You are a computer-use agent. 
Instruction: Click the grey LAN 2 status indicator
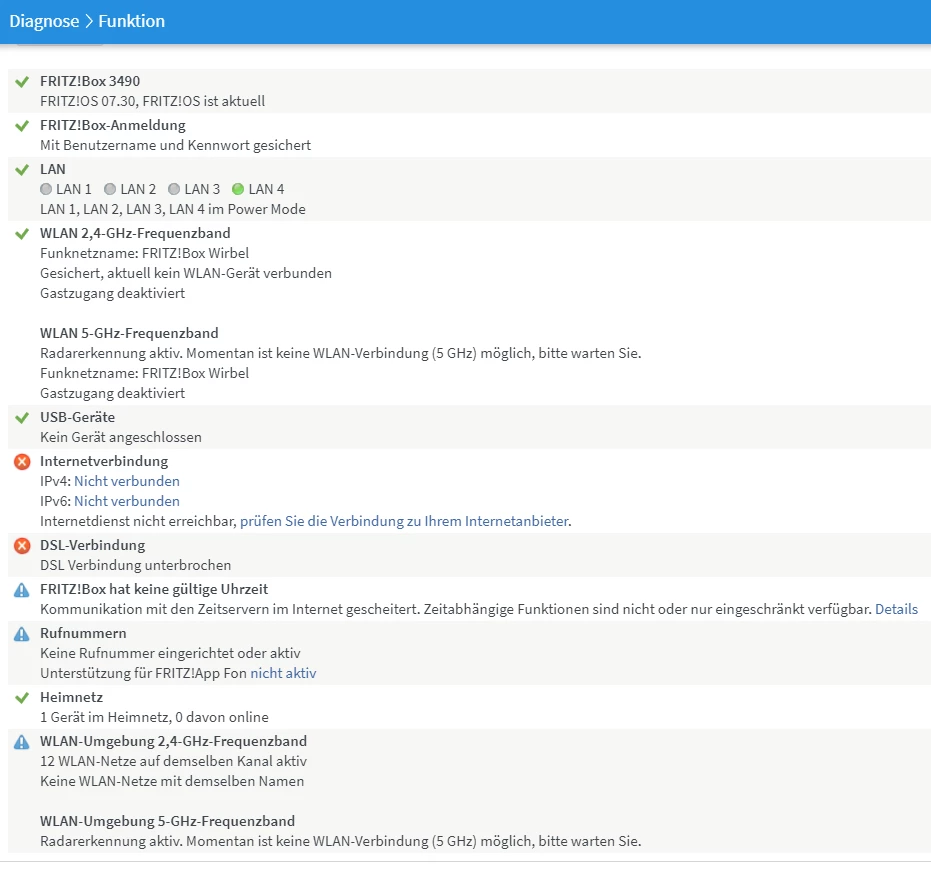pyautogui.click(x=110, y=189)
